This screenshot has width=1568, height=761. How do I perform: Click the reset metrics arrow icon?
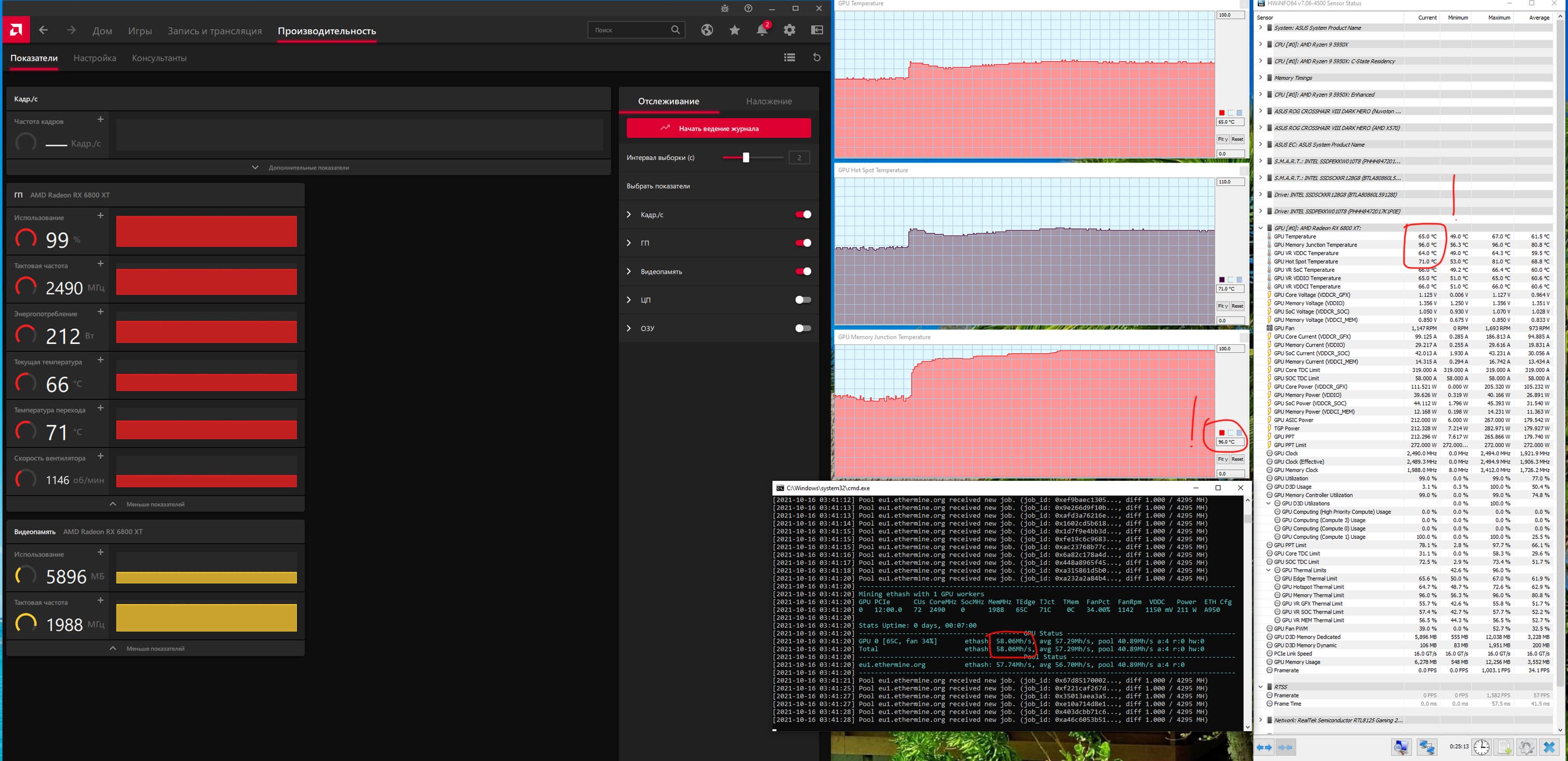(x=817, y=57)
